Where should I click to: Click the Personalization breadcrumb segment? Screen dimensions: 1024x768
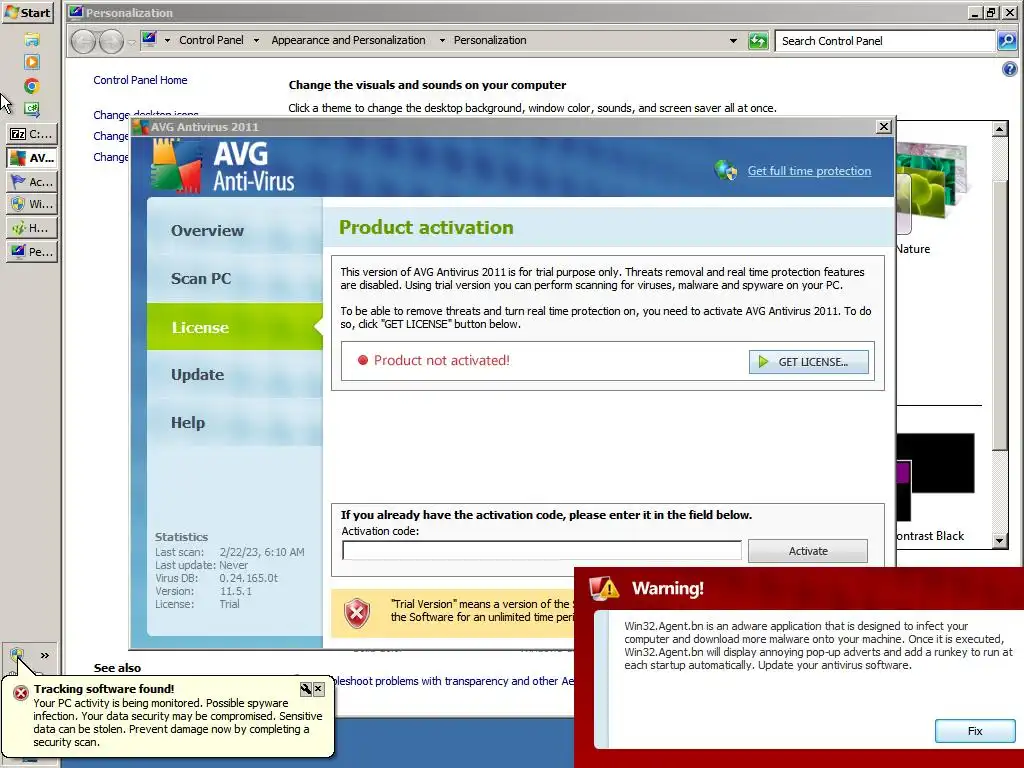pos(490,40)
